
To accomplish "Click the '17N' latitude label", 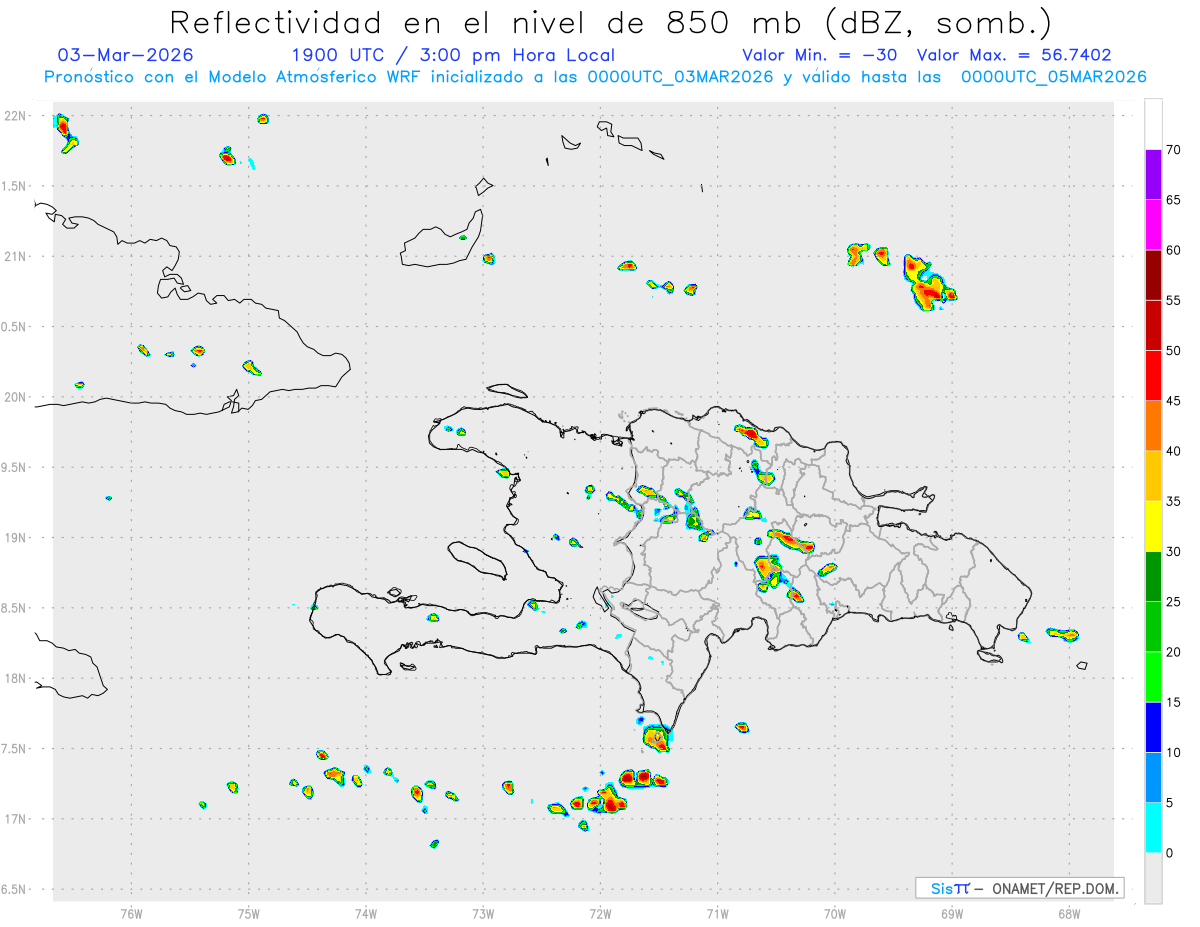I will click(x=15, y=819).
